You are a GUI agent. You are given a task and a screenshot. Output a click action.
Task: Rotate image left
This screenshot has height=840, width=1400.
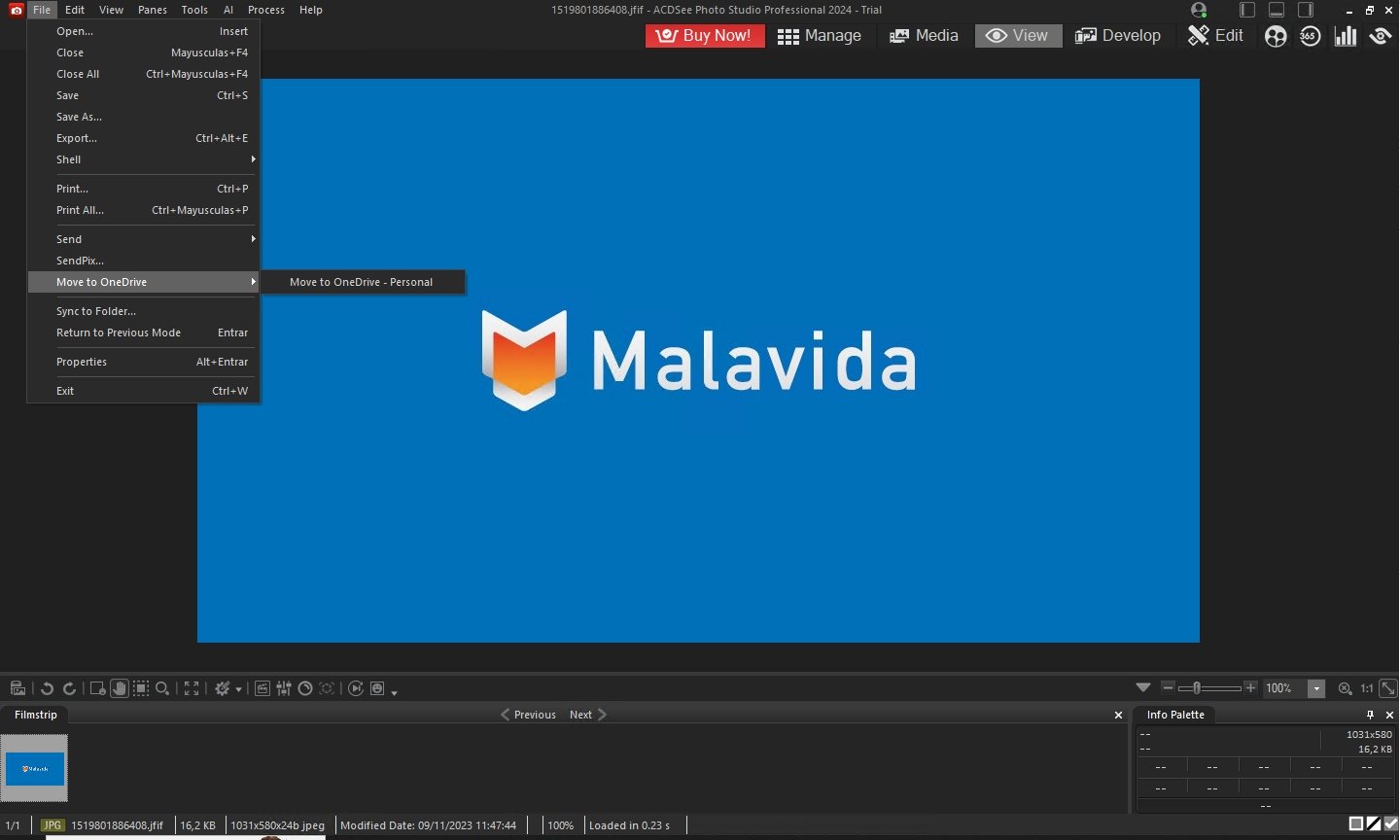[47, 688]
